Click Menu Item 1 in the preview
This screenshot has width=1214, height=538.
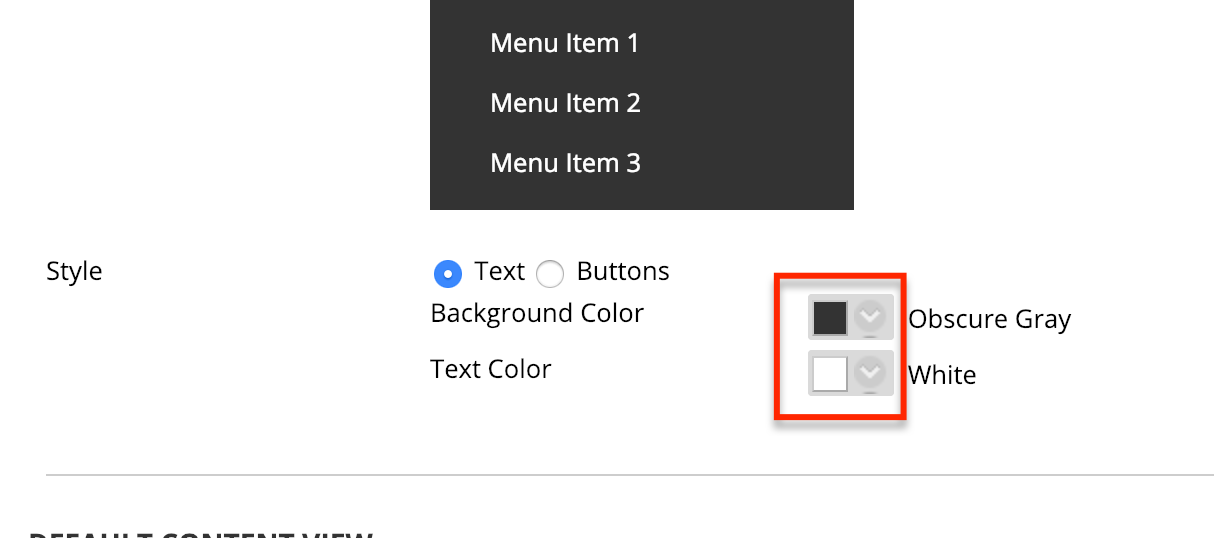point(564,43)
